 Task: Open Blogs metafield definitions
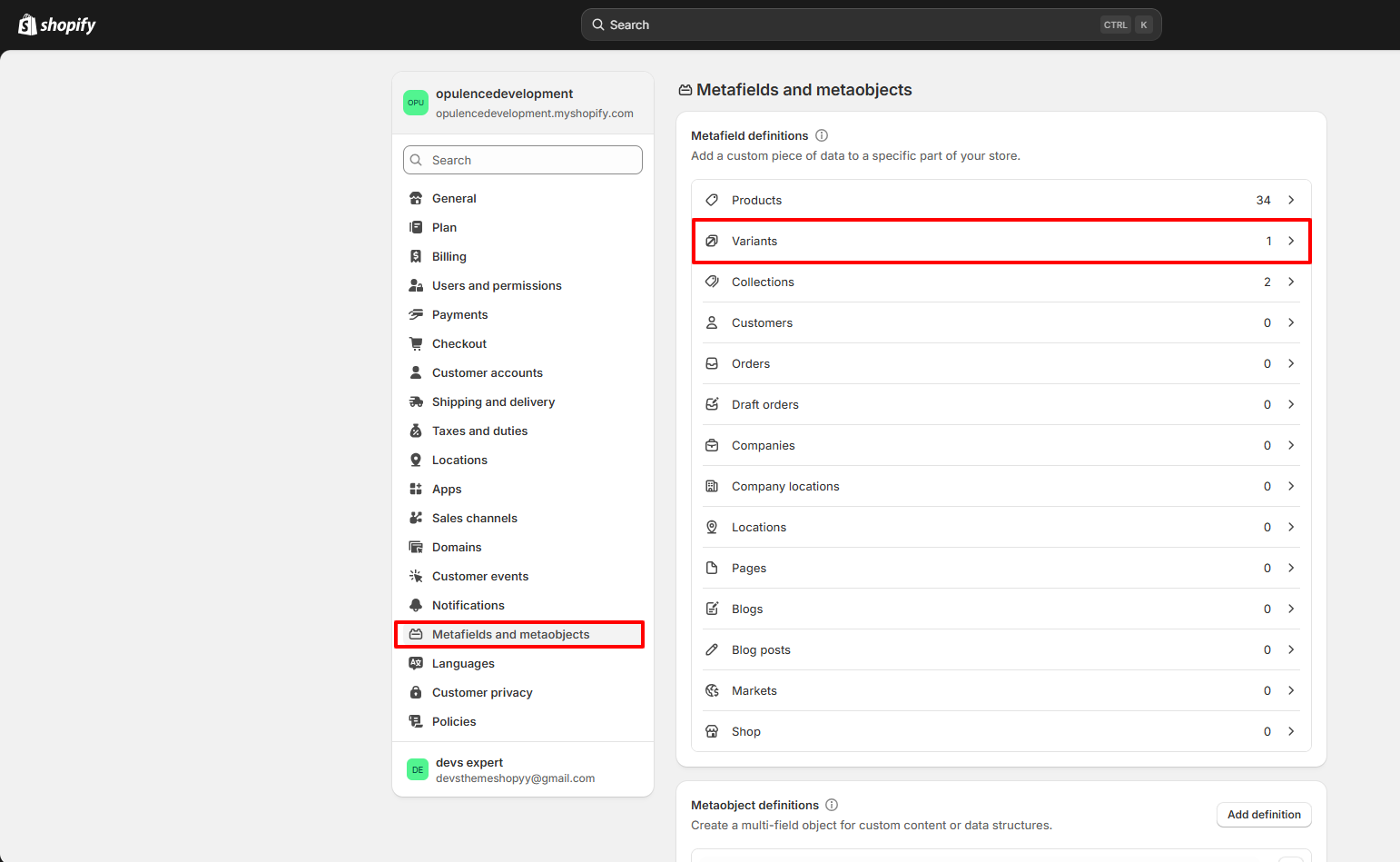pyautogui.click(x=1001, y=609)
